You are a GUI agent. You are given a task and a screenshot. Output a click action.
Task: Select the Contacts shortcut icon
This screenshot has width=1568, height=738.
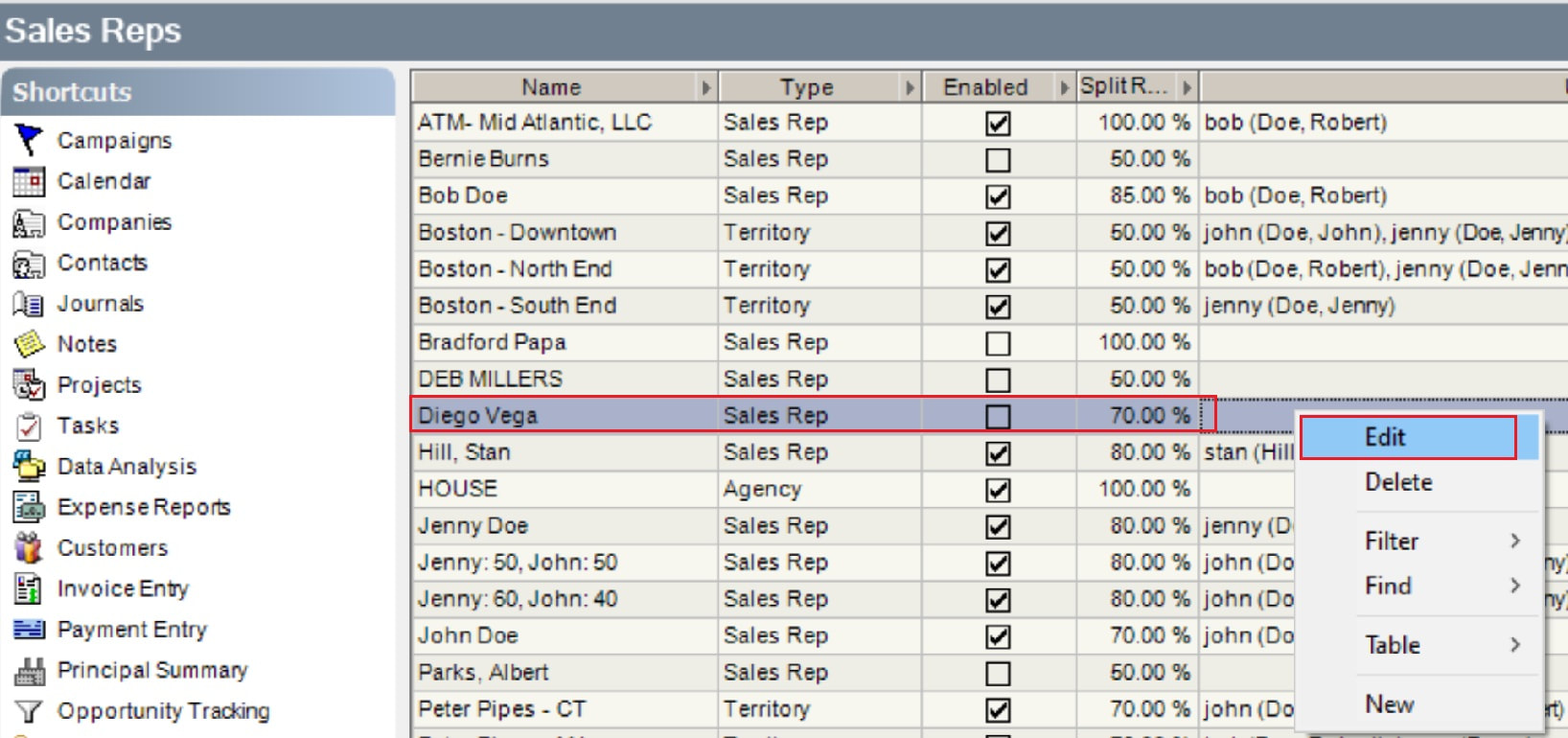coord(29,263)
